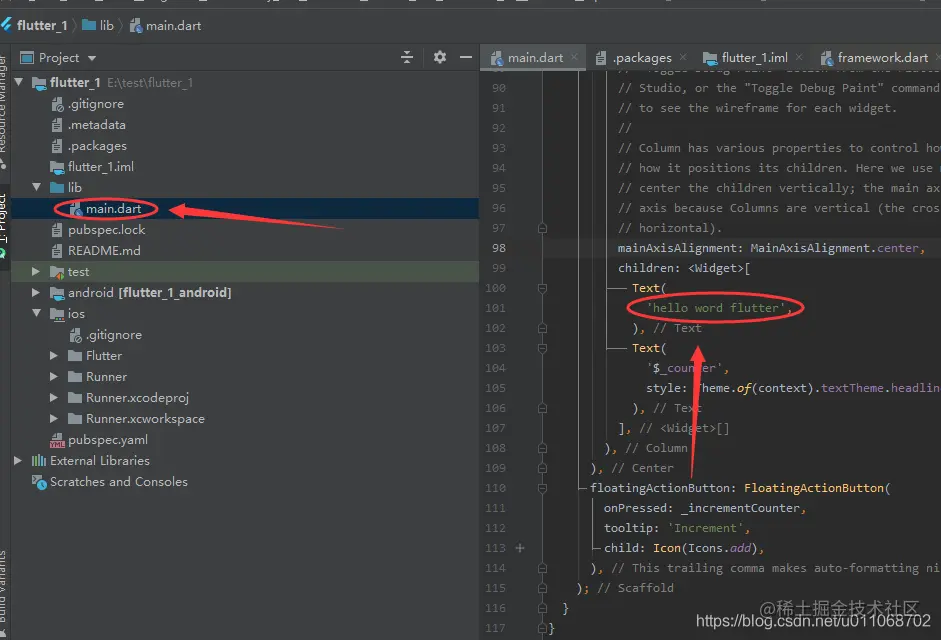Collapse the ios folder
This screenshot has height=640, width=941.
[x=37, y=313]
